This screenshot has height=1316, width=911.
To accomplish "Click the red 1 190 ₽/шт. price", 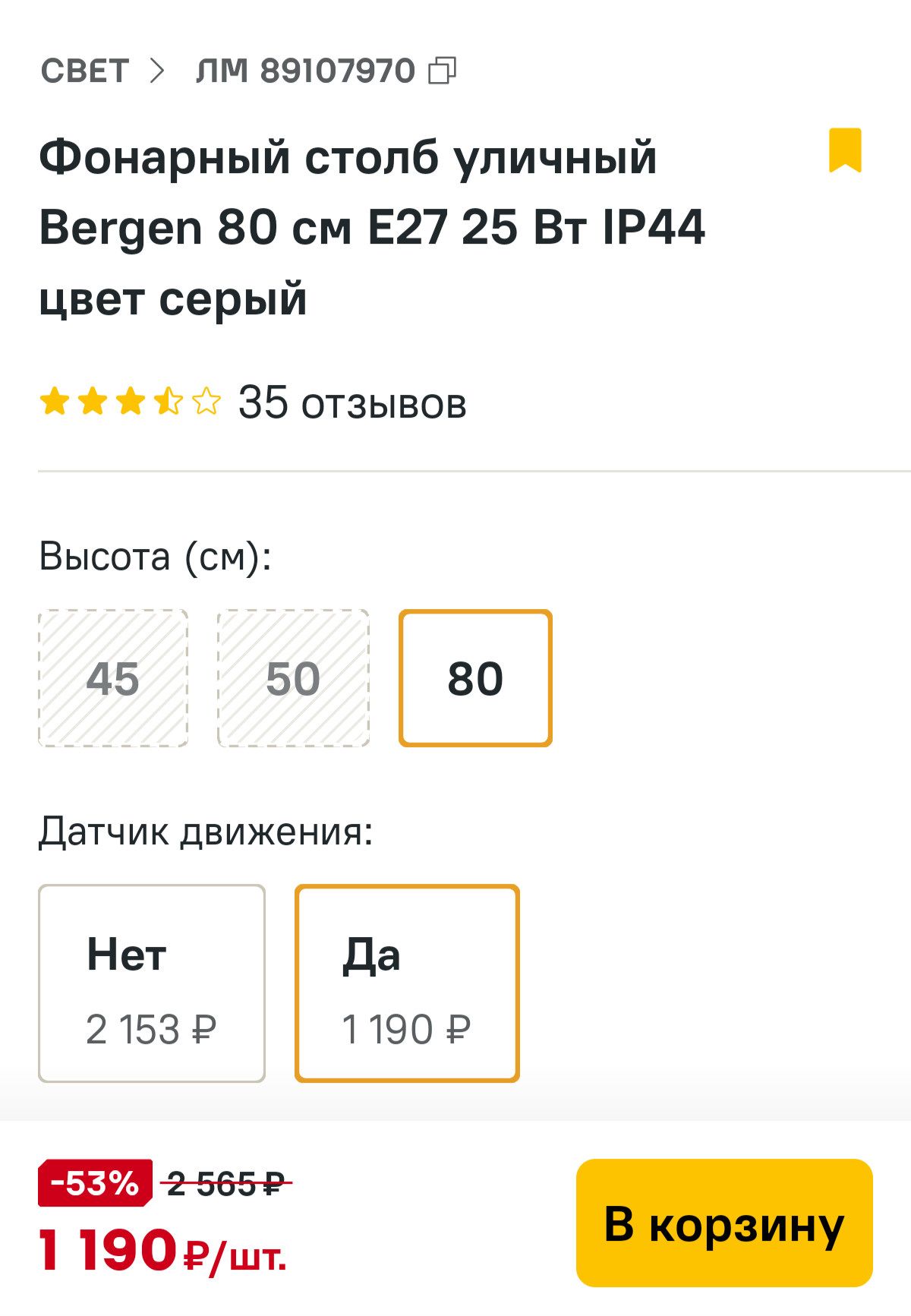I will point(162,1251).
